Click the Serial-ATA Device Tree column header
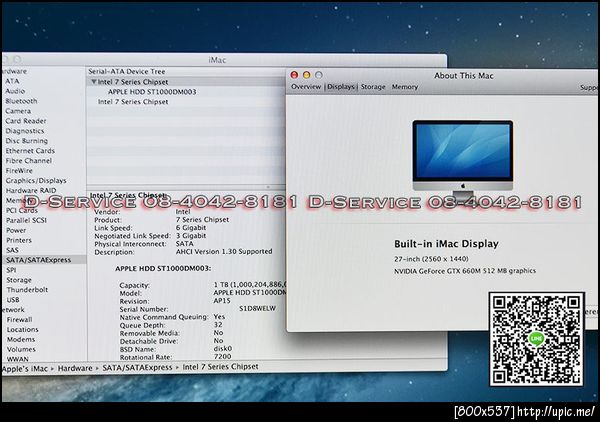The height and width of the screenshot is (422, 600). click(127, 72)
